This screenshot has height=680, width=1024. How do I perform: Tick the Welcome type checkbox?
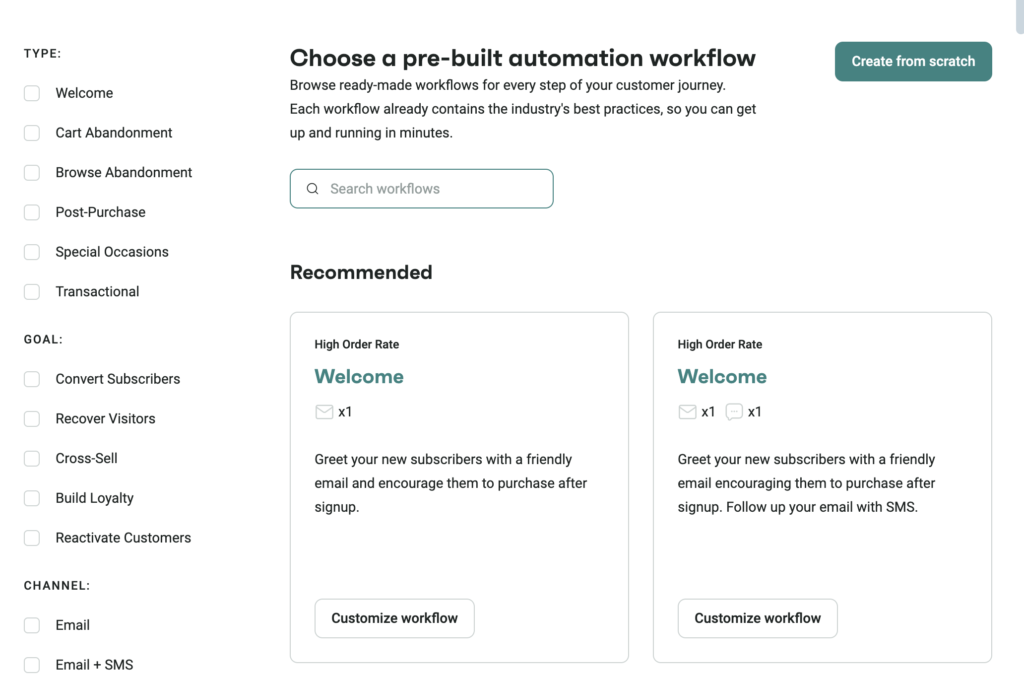(32, 93)
